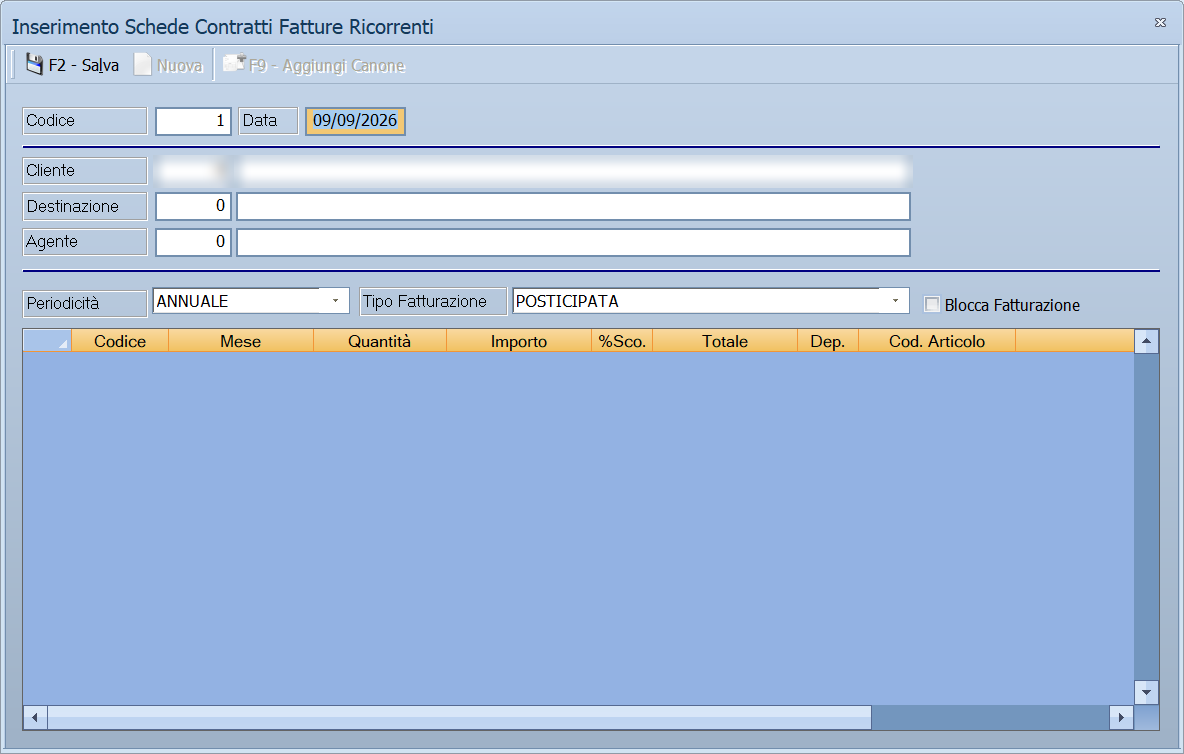Click the Nuova blank page icon
The image size is (1184, 754).
143,65
